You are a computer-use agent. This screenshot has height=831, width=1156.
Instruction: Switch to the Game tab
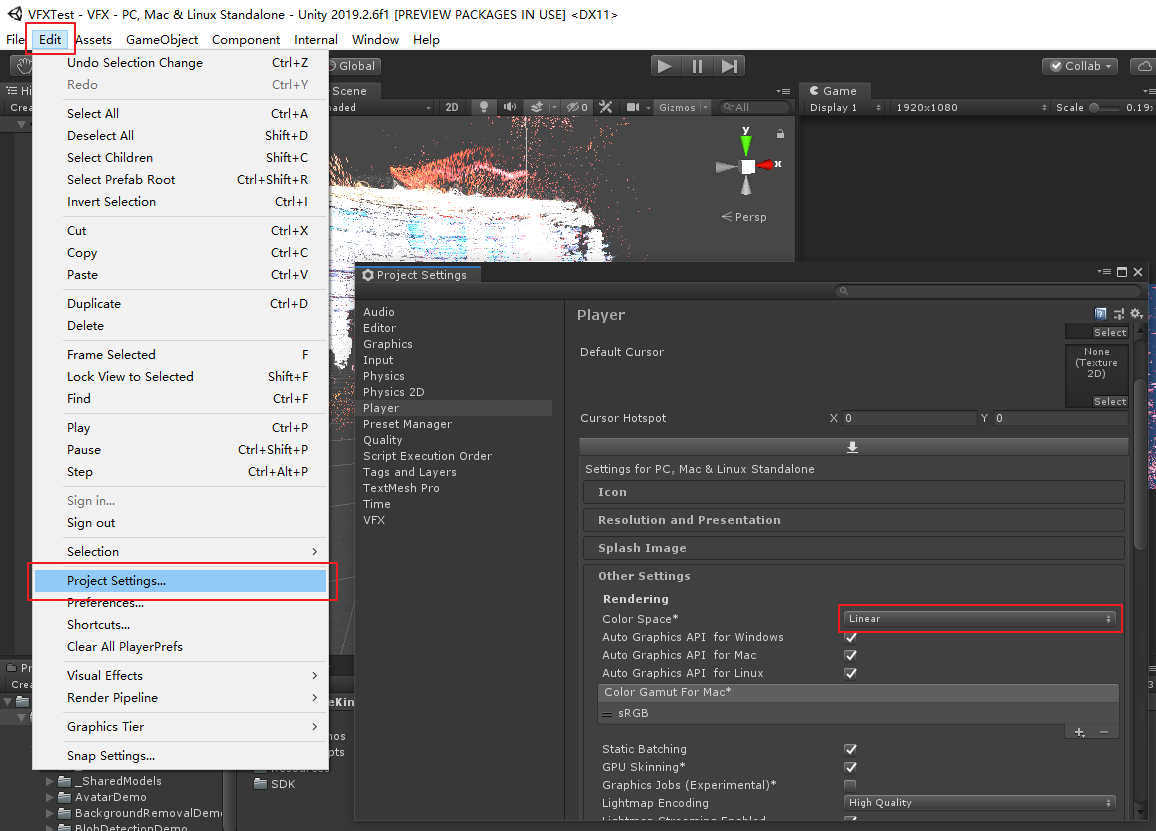[x=834, y=91]
